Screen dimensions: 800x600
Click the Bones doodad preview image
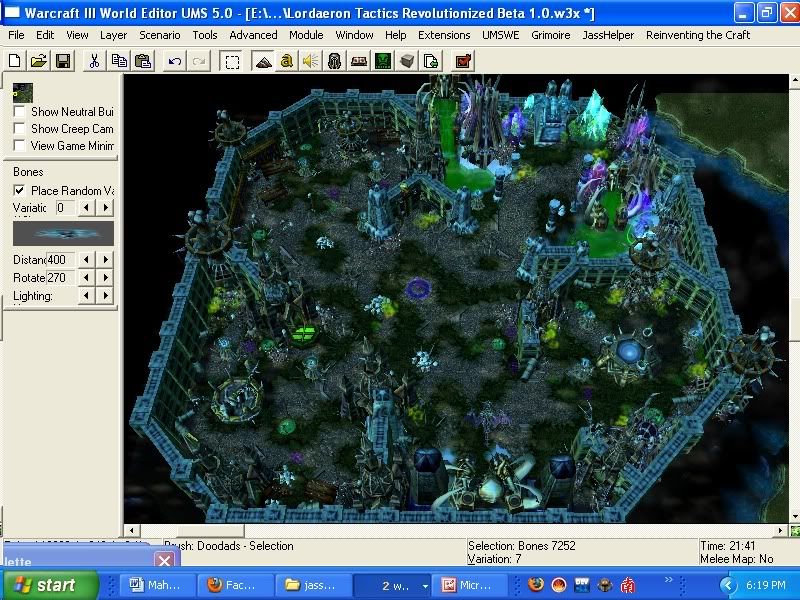click(63, 233)
